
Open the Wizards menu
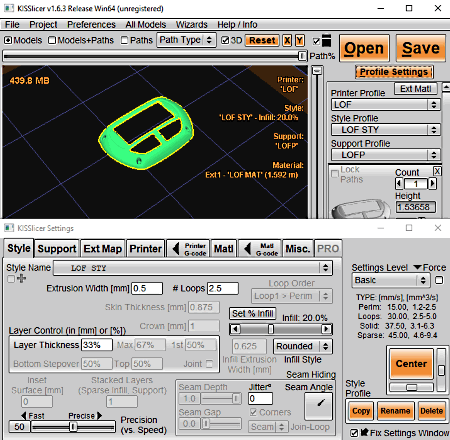pos(191,25)
